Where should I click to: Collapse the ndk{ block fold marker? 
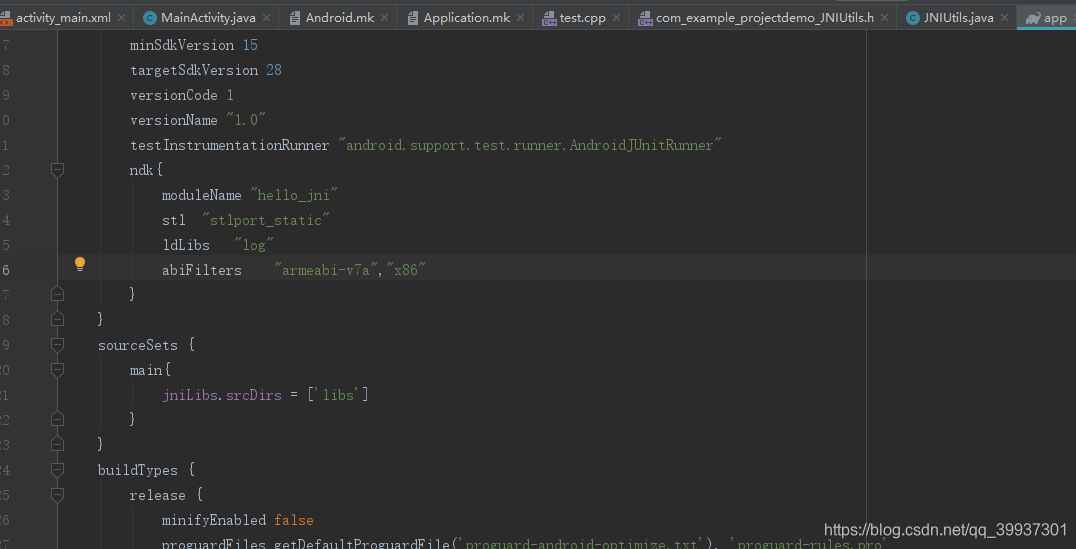pos(58,170)
